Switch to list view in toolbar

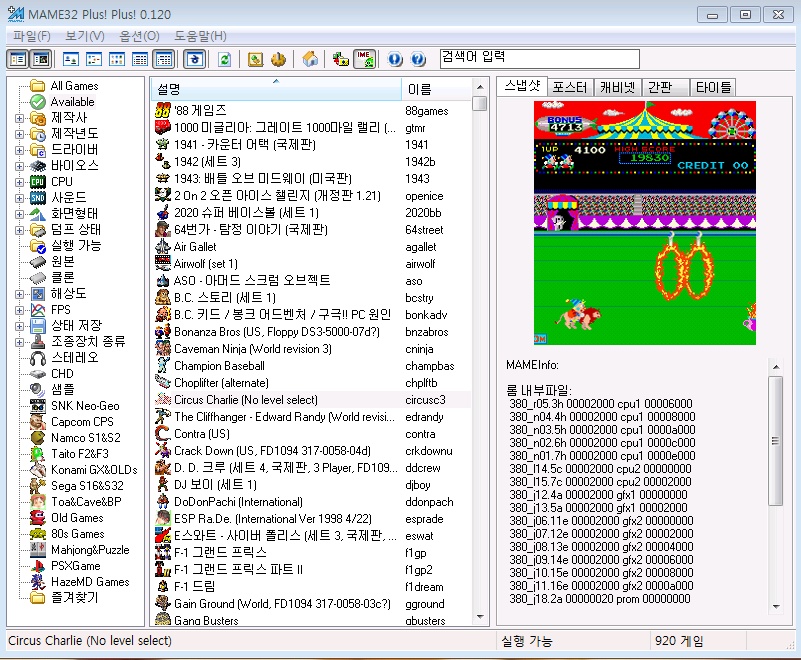tap(117, 59)
